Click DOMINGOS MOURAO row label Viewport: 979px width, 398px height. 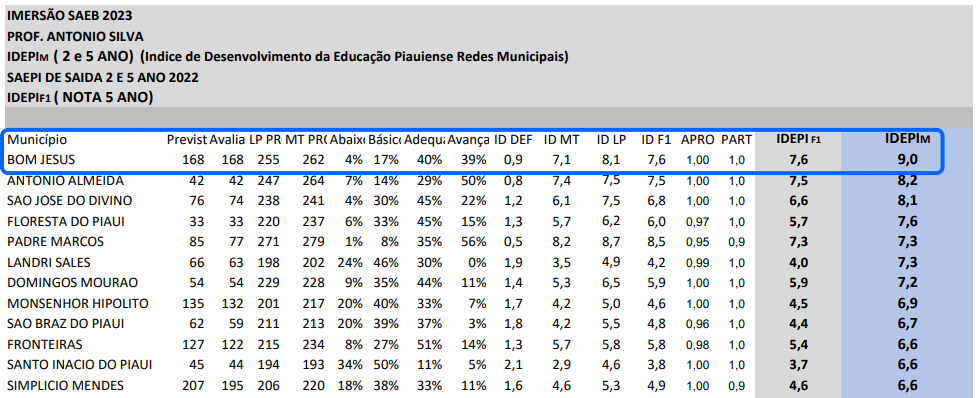click(72, 283)
